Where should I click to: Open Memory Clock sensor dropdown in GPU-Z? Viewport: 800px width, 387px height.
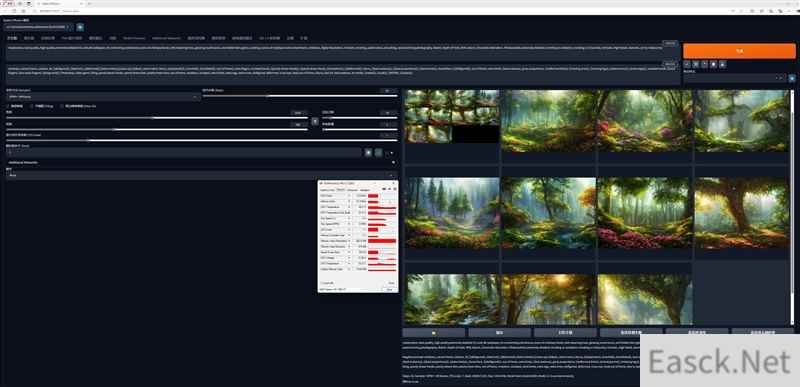(349, 201)
